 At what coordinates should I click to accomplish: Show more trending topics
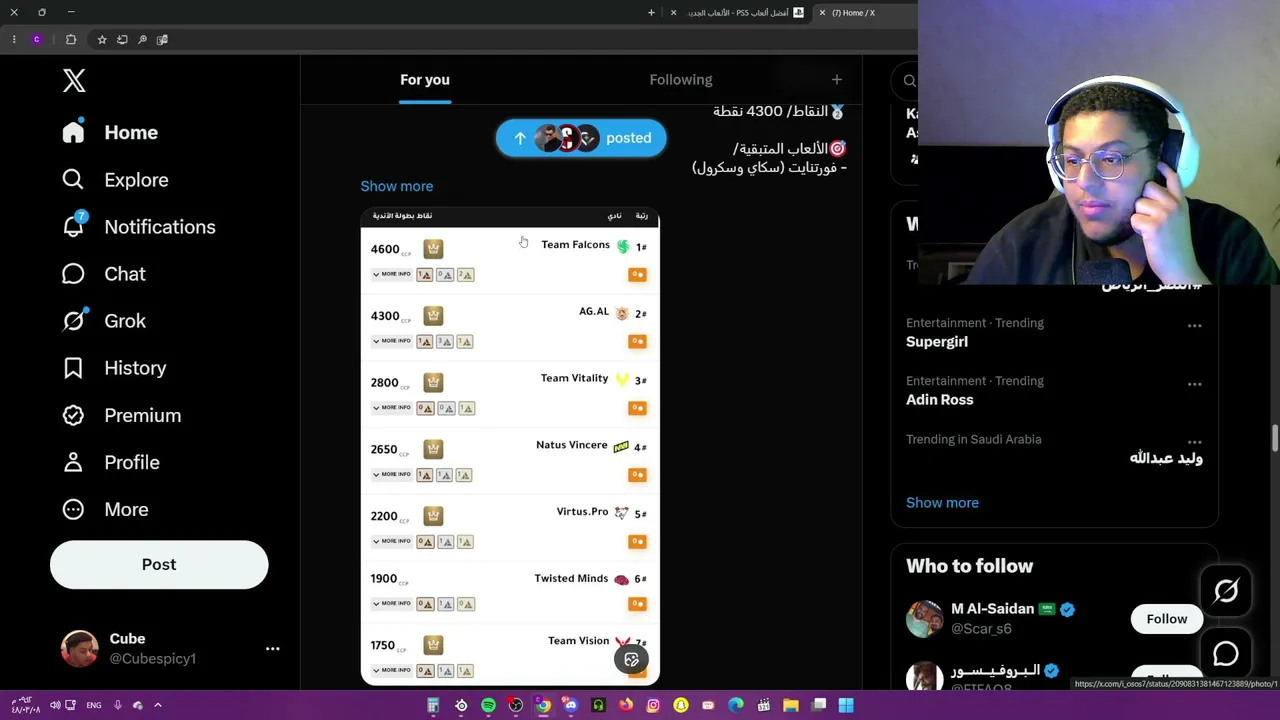click(942, 503)
